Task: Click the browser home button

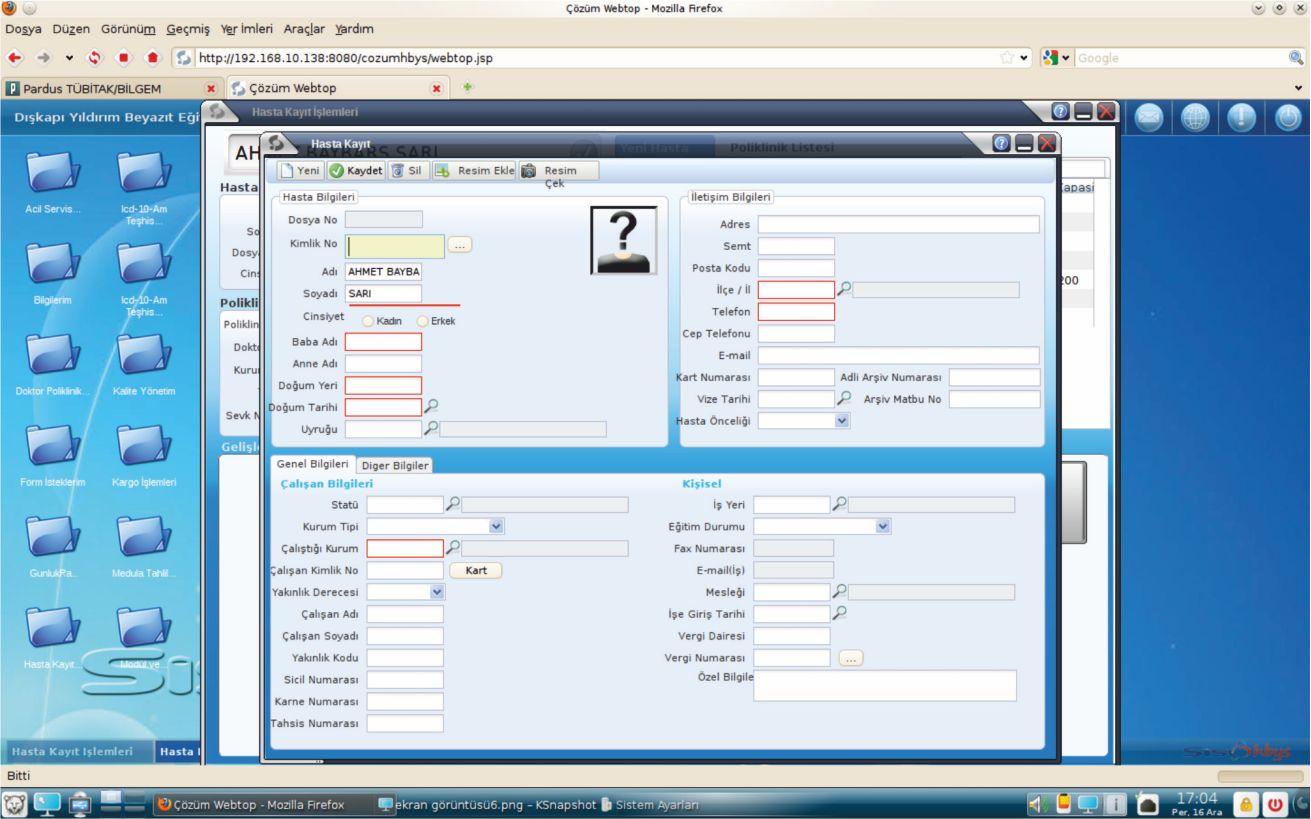Action: tap(153, 58)
